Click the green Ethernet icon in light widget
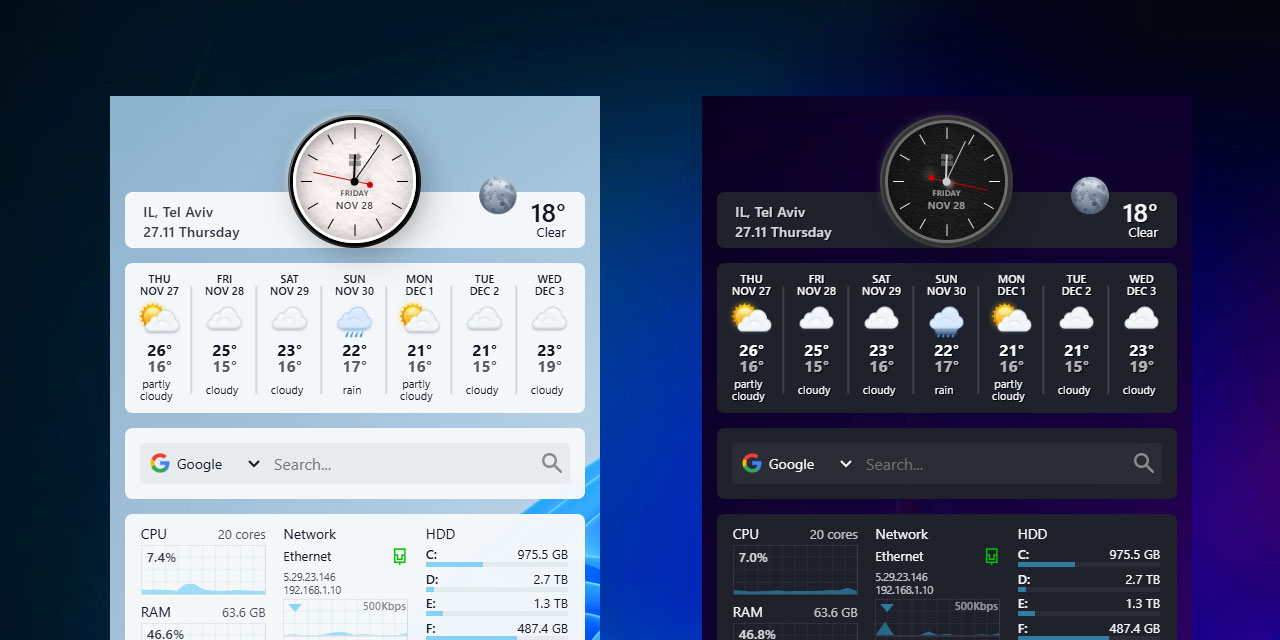The image size is (1280, 640). pyautogui.click(x=400, y=556)
